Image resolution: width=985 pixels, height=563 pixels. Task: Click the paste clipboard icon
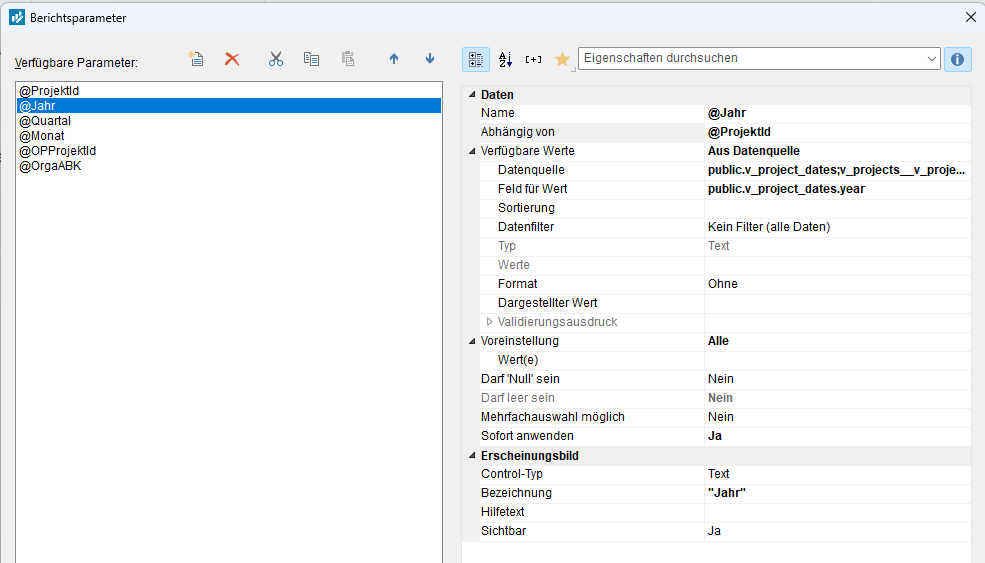click(x=348, y=59)
